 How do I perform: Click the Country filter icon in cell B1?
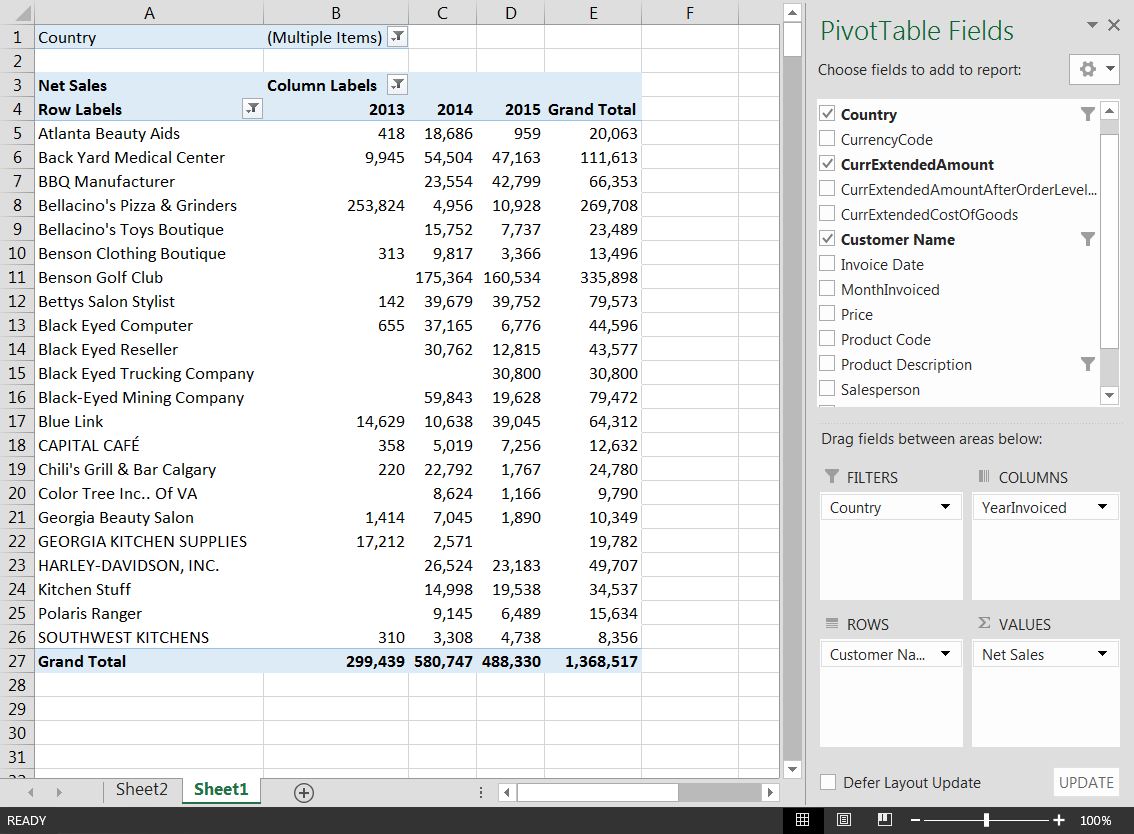tap(397, 37)
